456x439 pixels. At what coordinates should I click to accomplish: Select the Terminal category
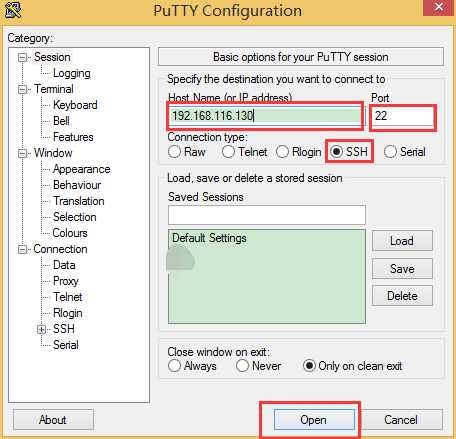54,89
